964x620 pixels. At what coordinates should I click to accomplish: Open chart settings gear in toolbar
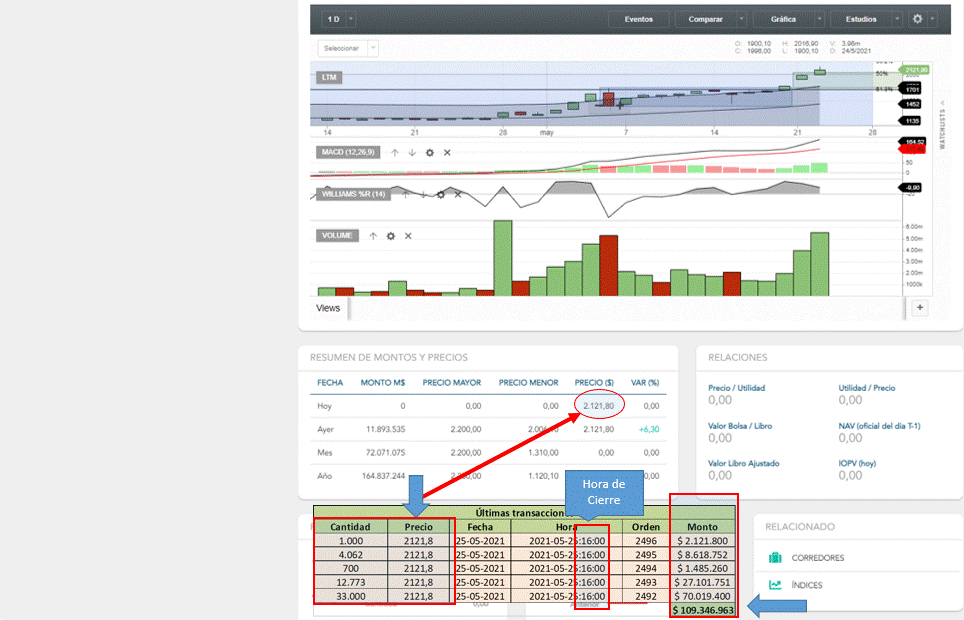pyautogui.click(x=917, y=19)
